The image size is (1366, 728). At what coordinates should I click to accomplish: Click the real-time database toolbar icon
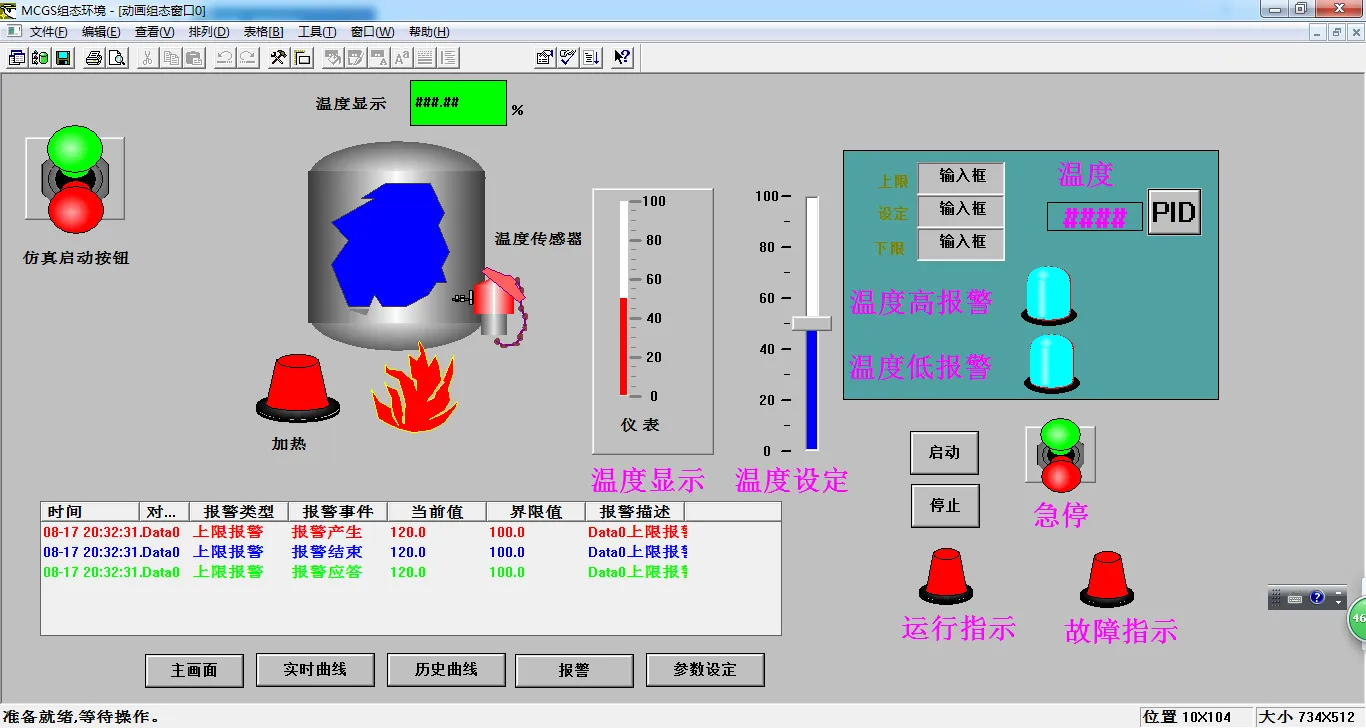coord(40,57)
